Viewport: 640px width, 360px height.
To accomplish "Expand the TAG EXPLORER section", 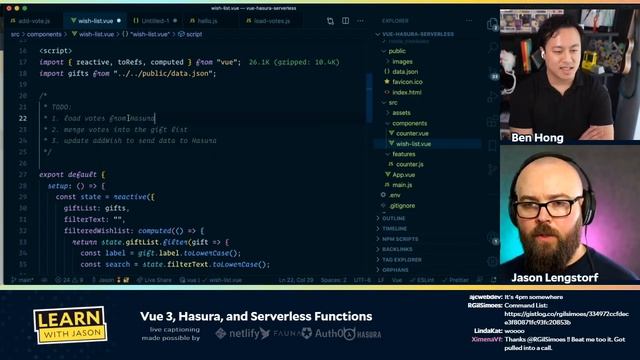I will pyautogui.click(x=401, y=260).
